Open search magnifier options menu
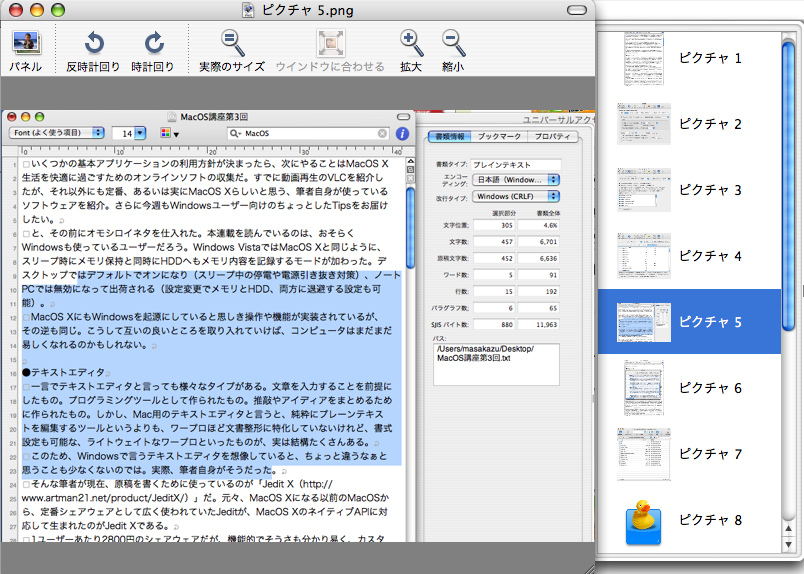 coord(235,133)
